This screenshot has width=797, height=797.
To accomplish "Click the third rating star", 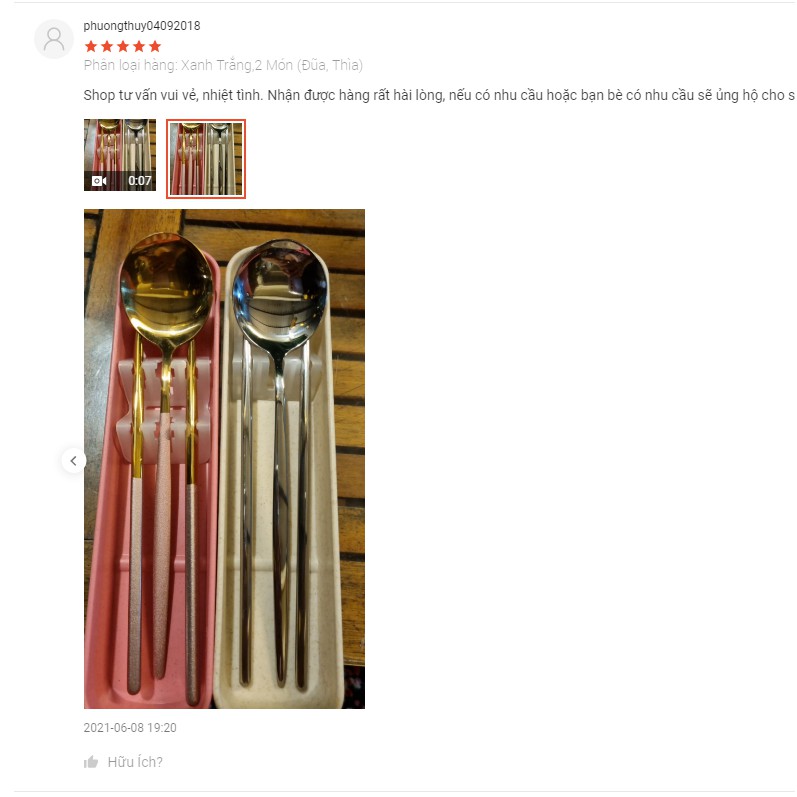I will [123, 47].
